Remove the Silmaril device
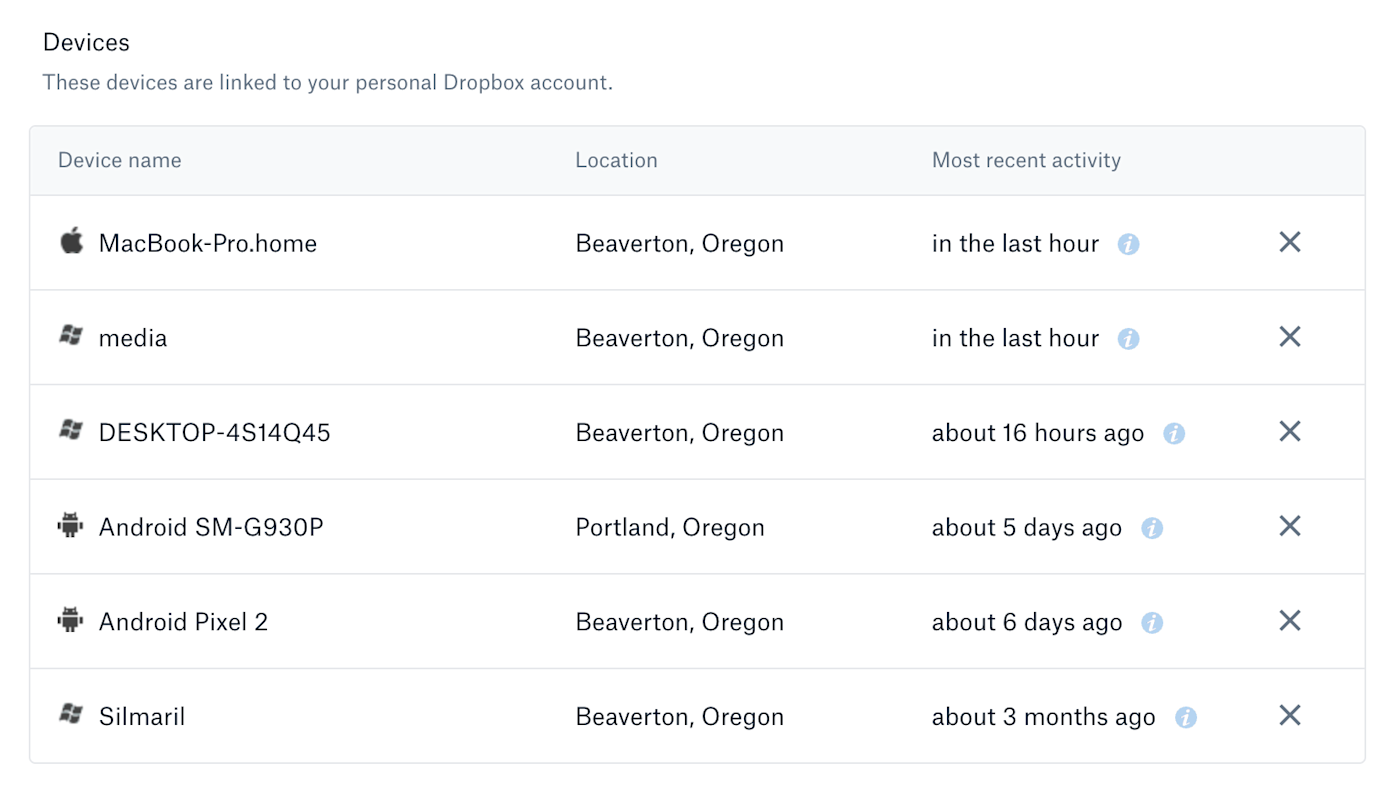 point(1290,715)
